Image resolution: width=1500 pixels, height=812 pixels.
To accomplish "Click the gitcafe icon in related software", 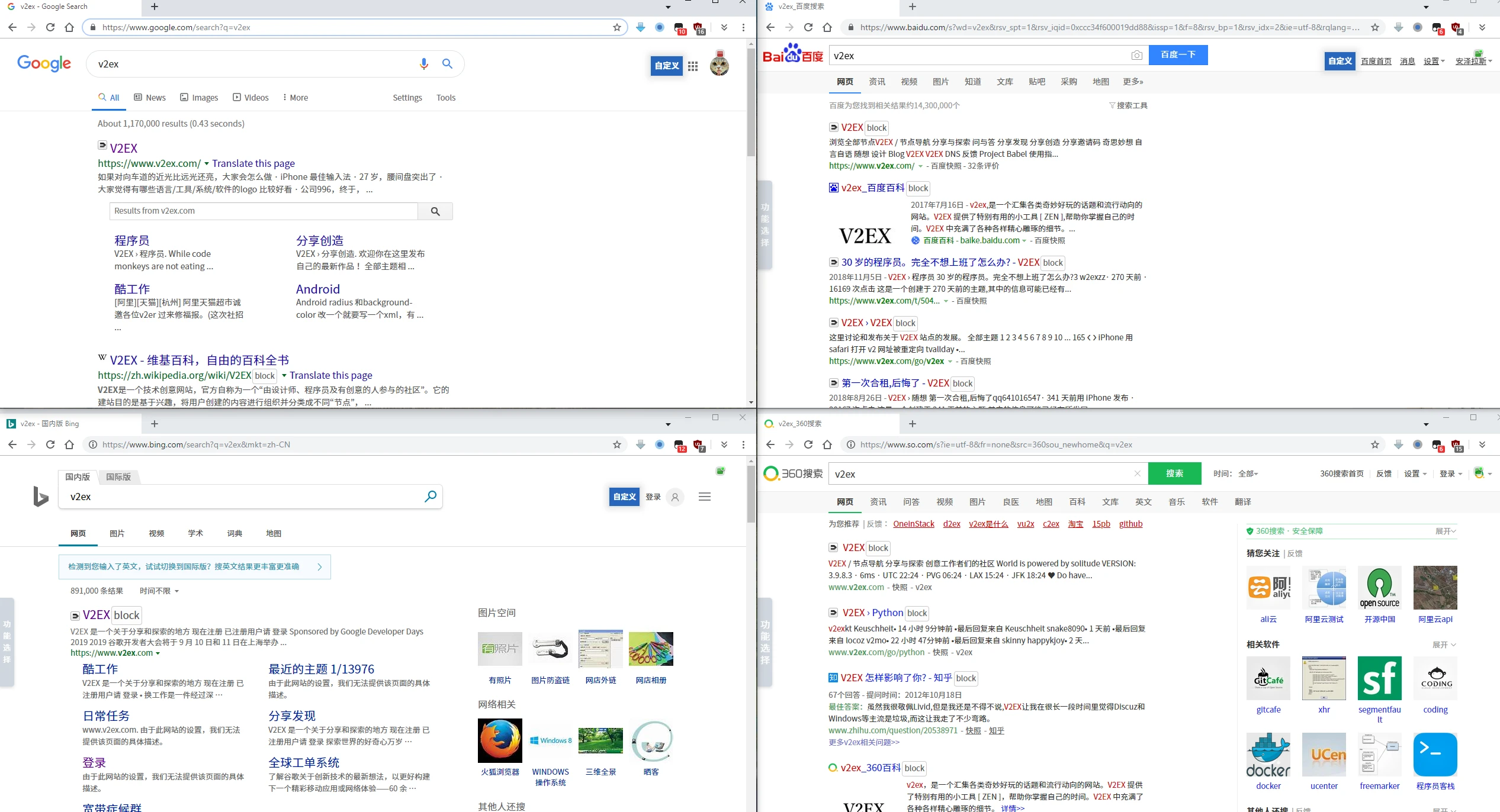I will [1268, 678].
